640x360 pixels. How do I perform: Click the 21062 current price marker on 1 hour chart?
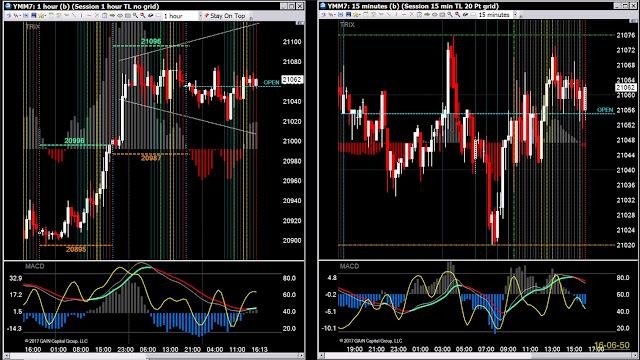(x=292, y=80)
